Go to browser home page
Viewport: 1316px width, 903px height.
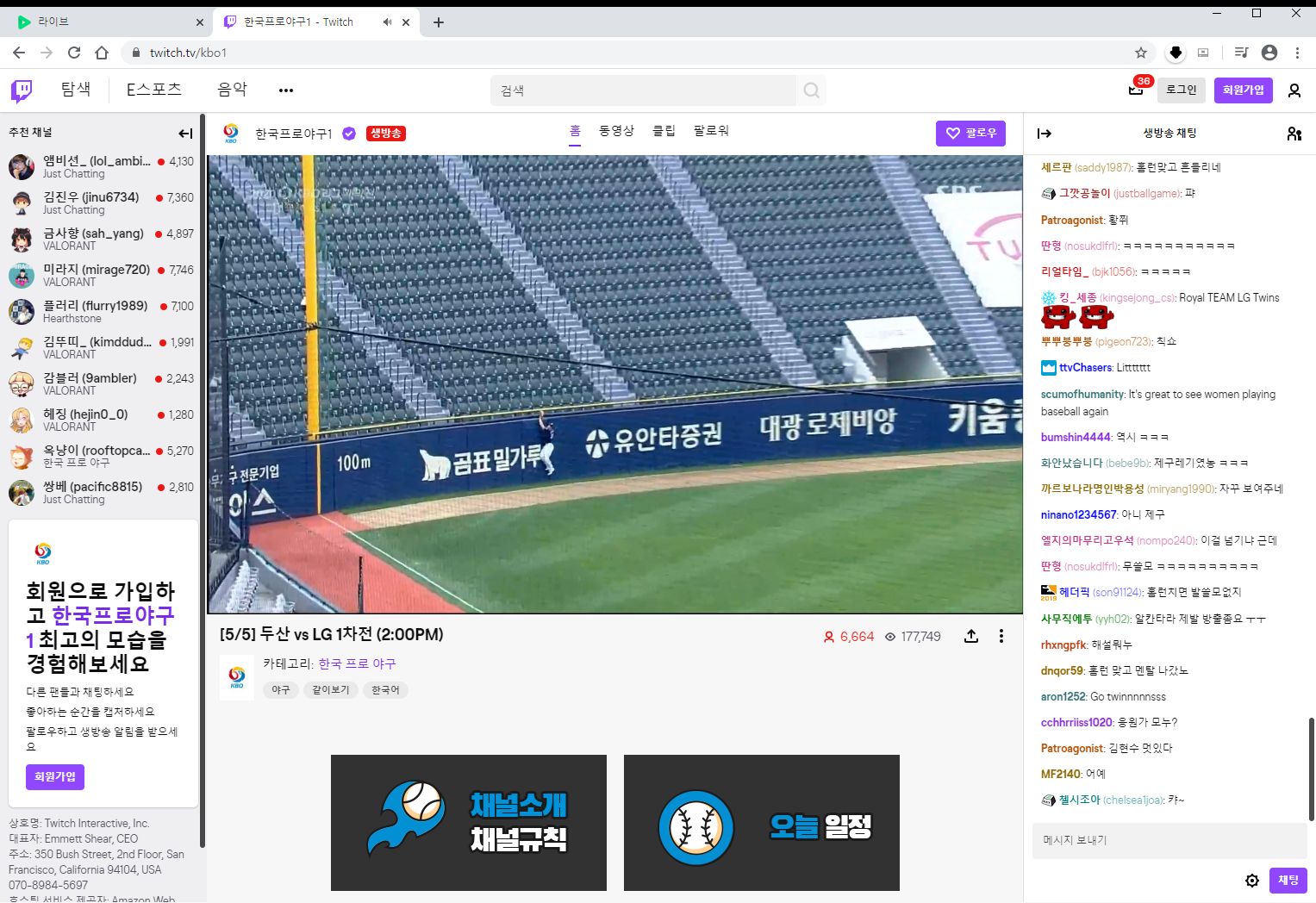[102, 53]
